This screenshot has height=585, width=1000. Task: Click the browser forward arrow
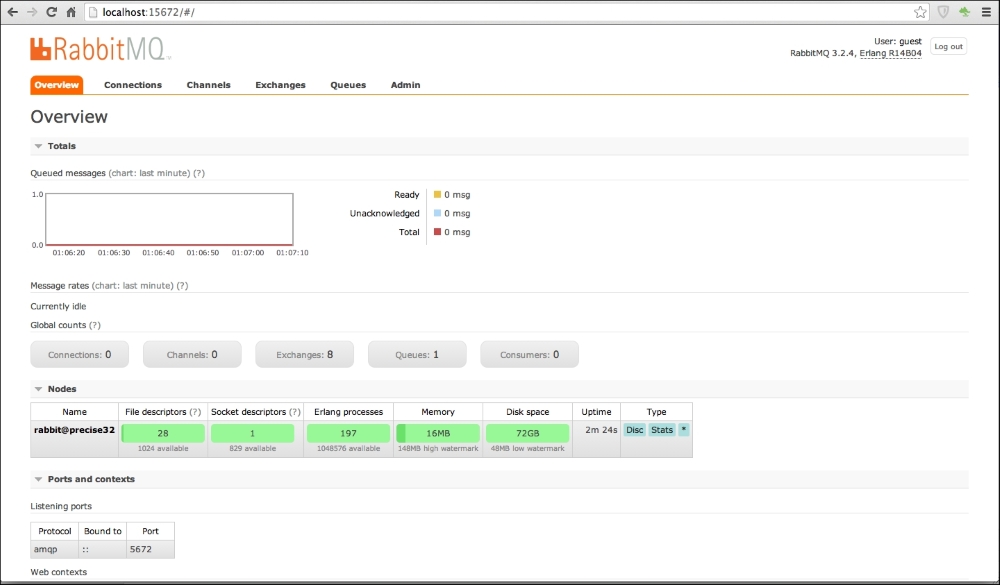[x=32, y=12]
